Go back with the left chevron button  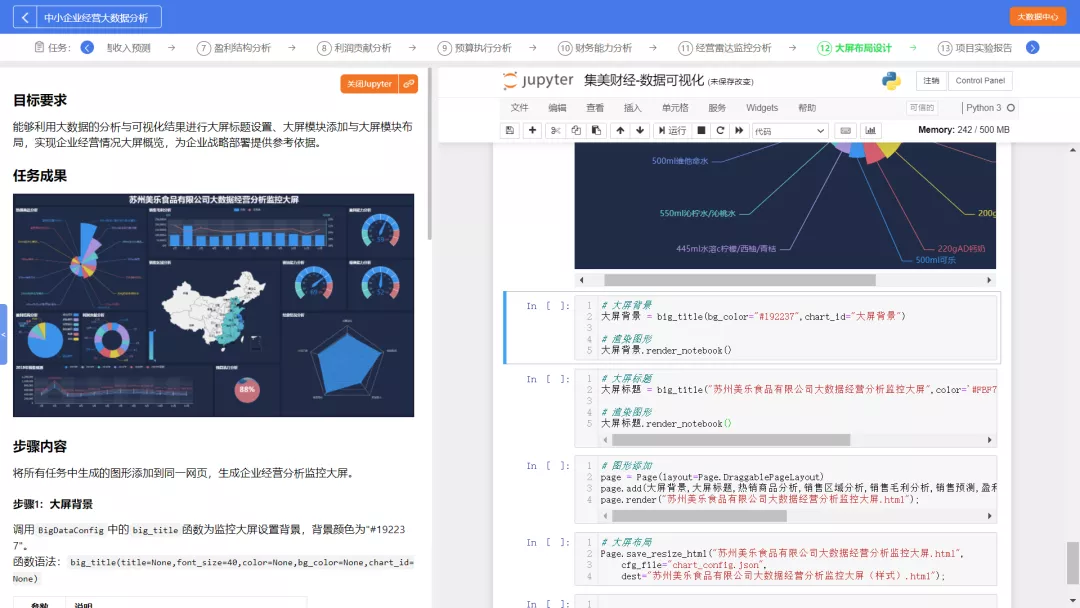(x=26, y=17)
